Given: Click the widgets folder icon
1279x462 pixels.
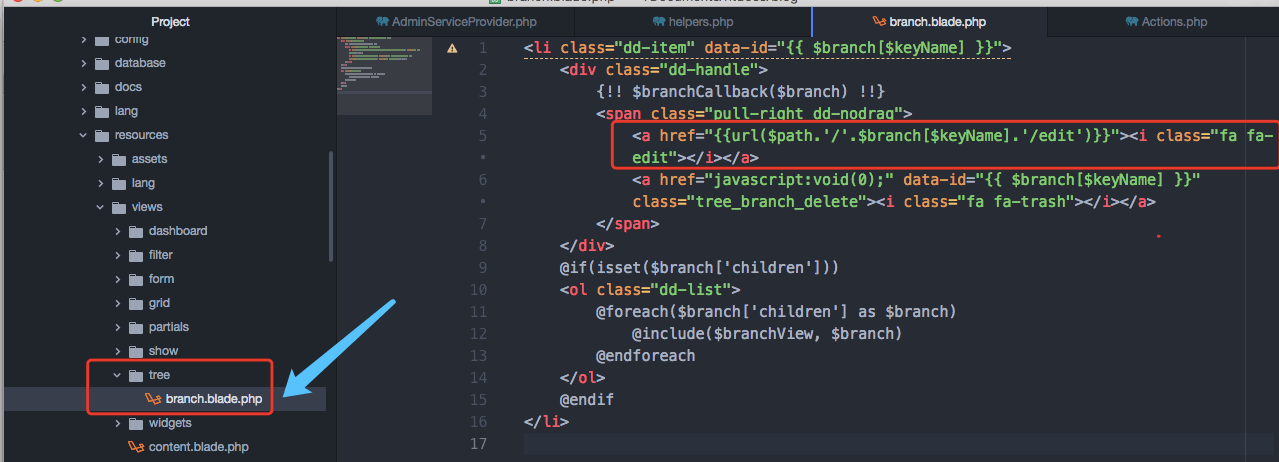Looking at the screenshot, I should coord(136,423).
